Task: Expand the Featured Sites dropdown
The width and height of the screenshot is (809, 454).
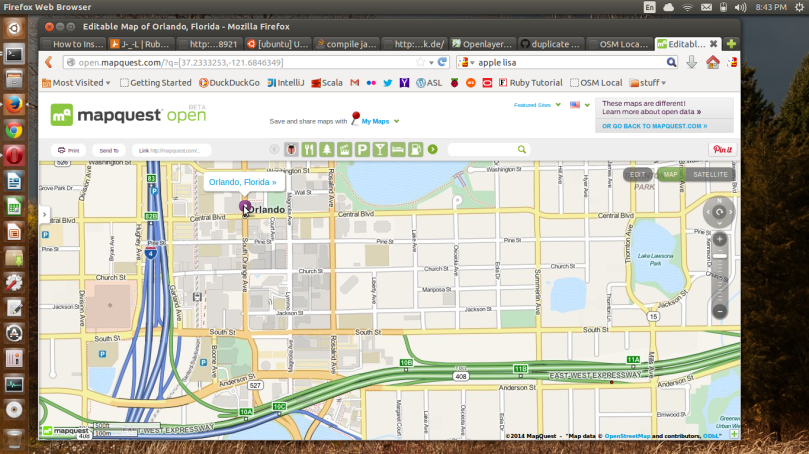Action: [537, 105]
